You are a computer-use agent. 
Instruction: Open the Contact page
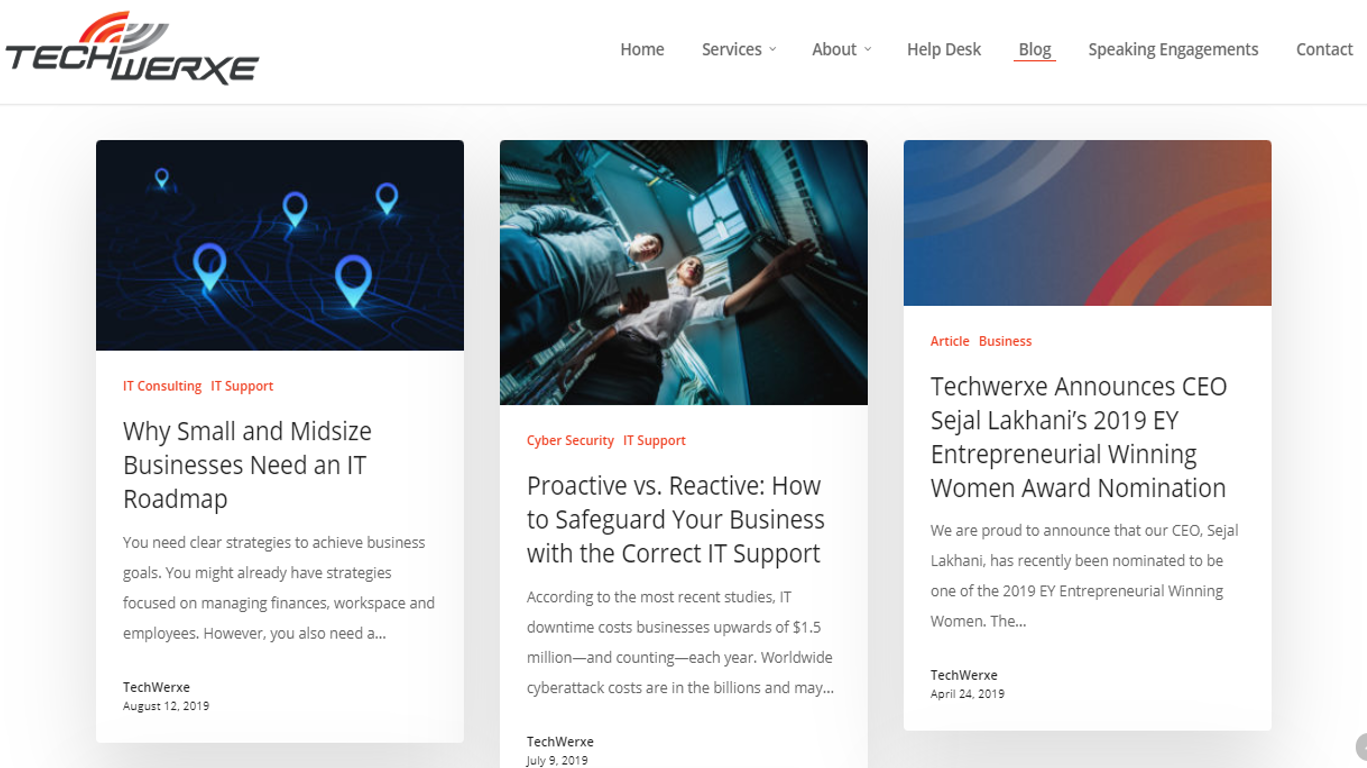(x=1324, y=49)
